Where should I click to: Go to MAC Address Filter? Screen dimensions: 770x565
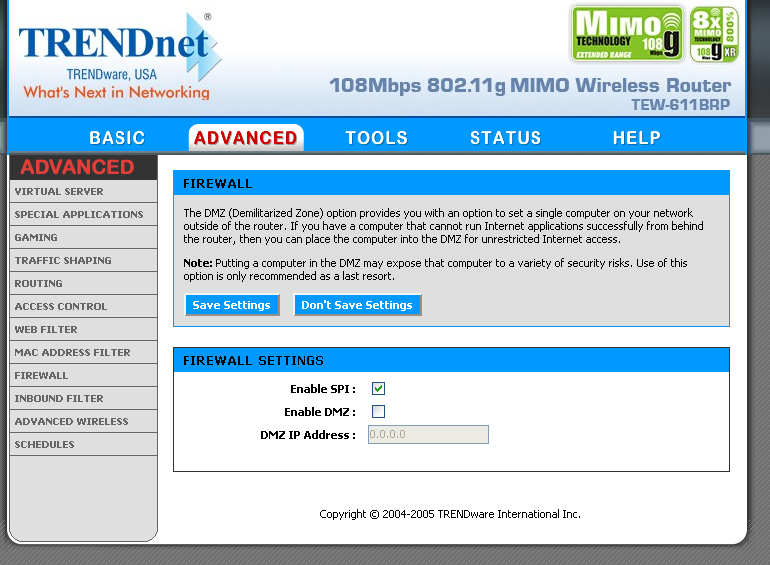[x=83, y=353]
